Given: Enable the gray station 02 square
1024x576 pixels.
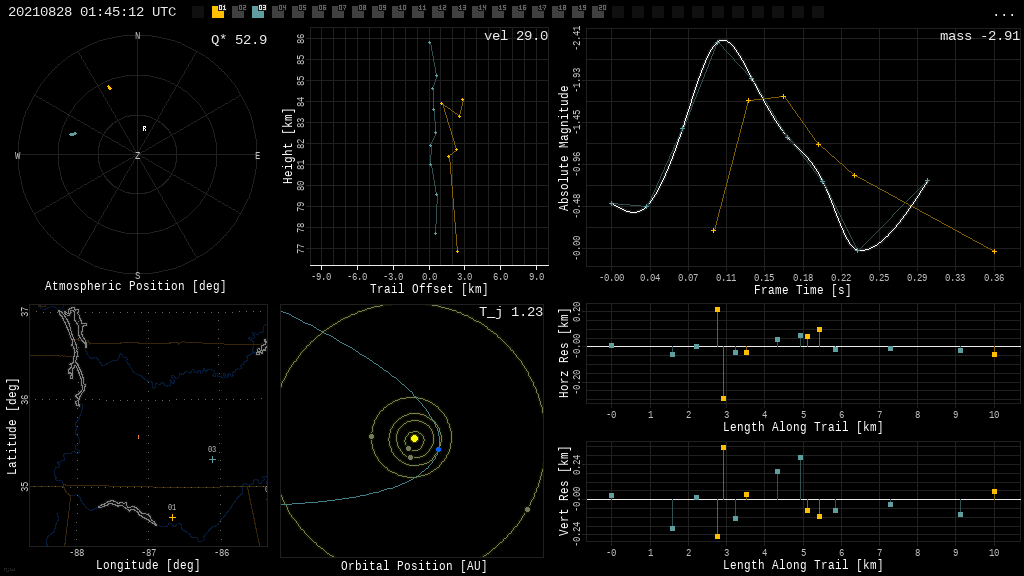Looking at the screenshot, I should coord(238,12).
